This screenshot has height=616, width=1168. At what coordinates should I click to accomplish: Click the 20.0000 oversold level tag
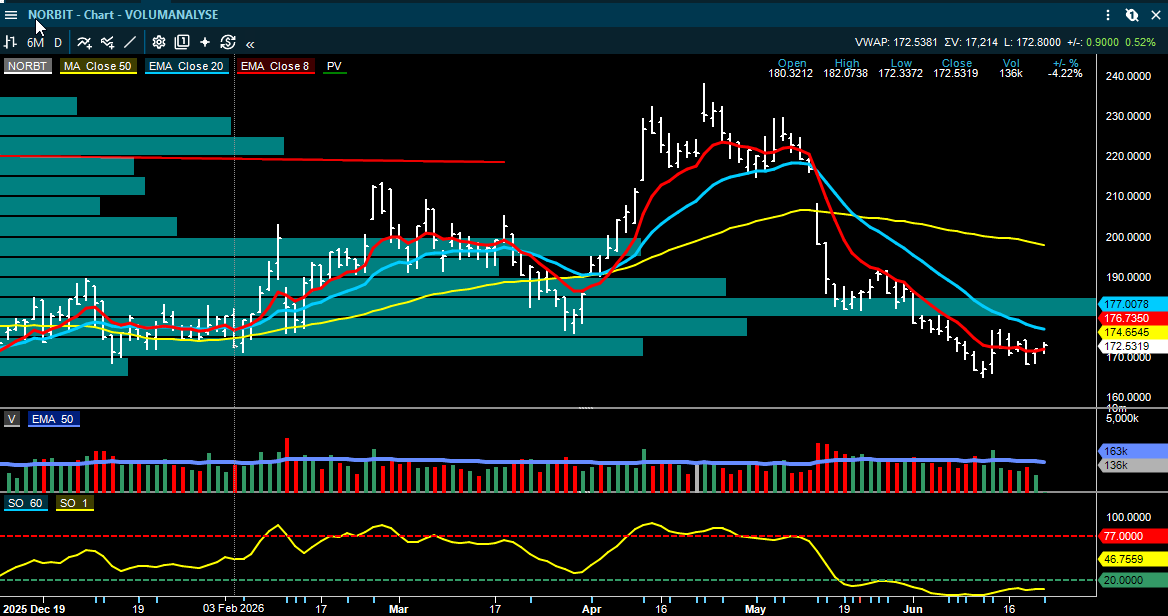click(1132, 580)
